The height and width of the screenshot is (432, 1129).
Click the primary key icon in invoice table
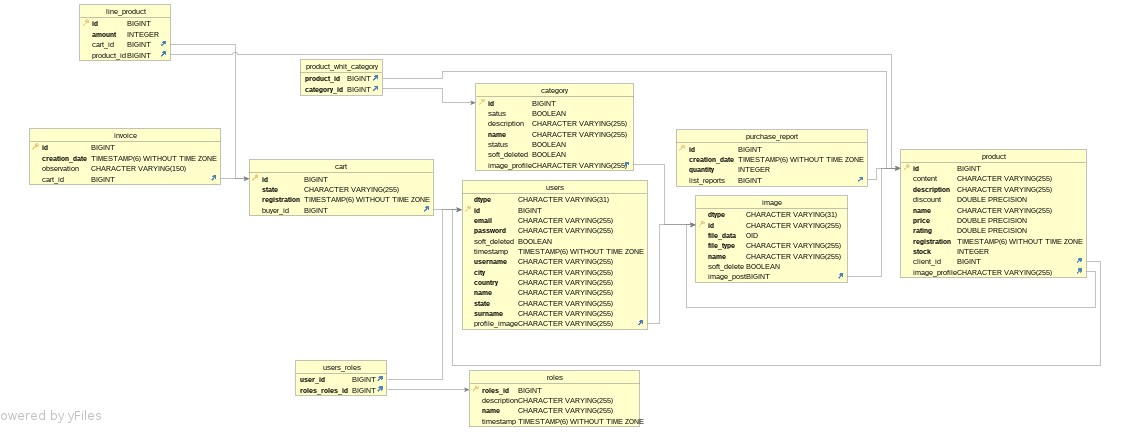click(x=36, y=147)
